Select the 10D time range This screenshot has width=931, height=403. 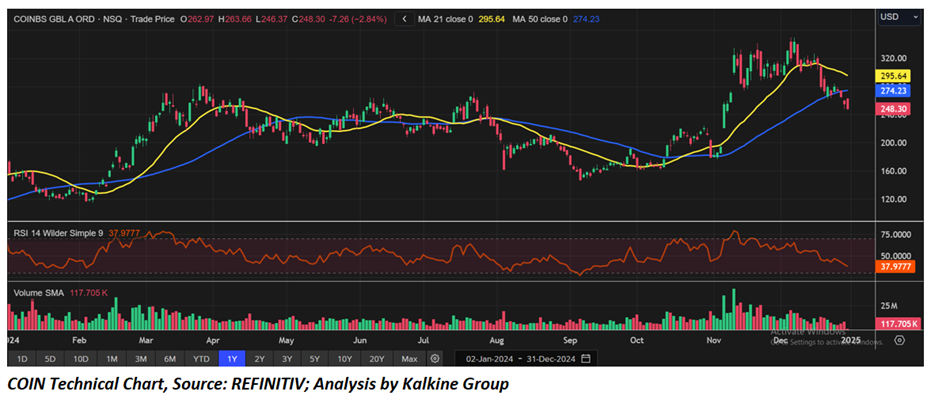click(81, 359)
